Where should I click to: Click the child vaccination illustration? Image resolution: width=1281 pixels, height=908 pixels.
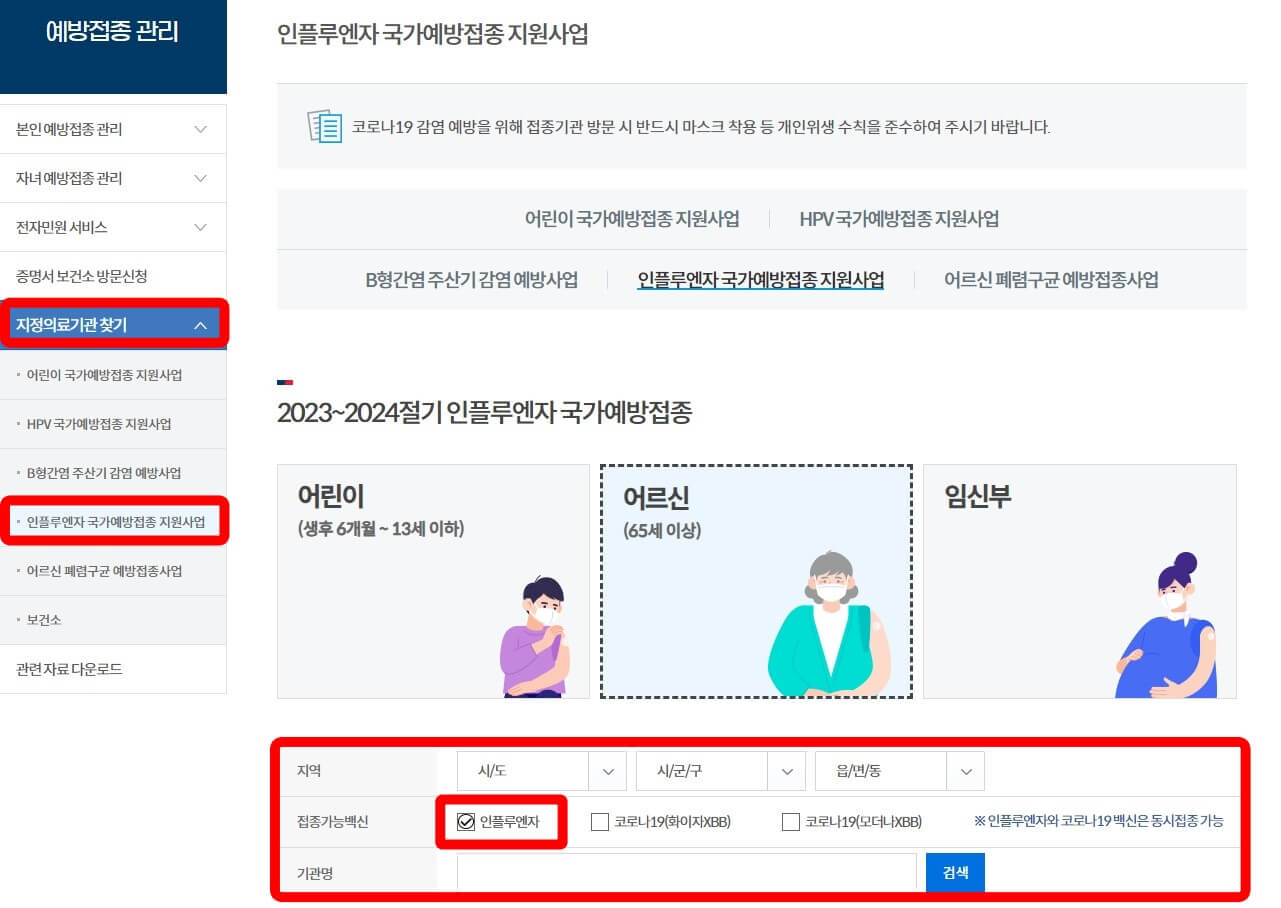534,637
